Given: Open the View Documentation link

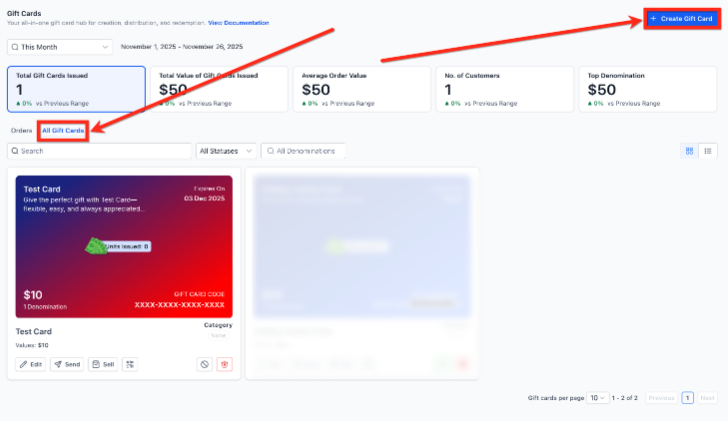Looking at the screenshot, I should click(239, 23).
